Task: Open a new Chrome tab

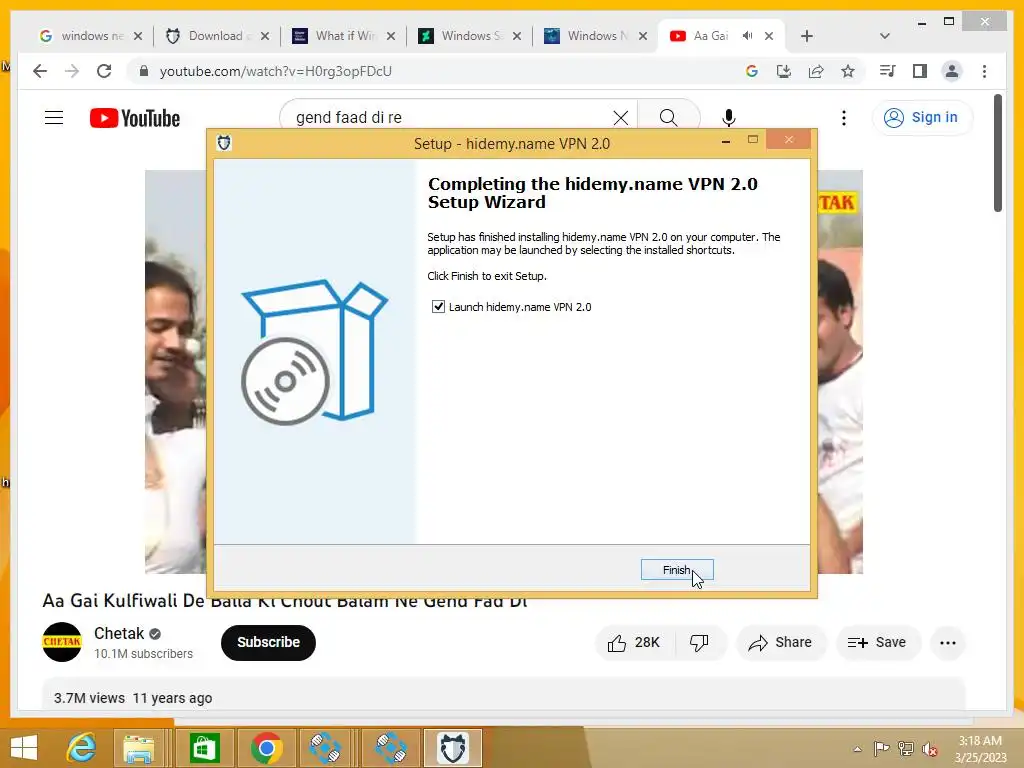Action: (x=807, y=36)
